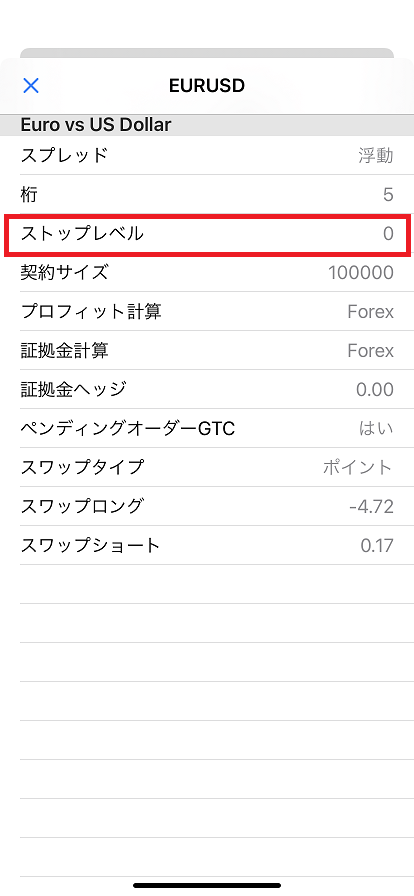
Task: Tap the ペンディングオーダーGTC row
Action: (207, 428)
